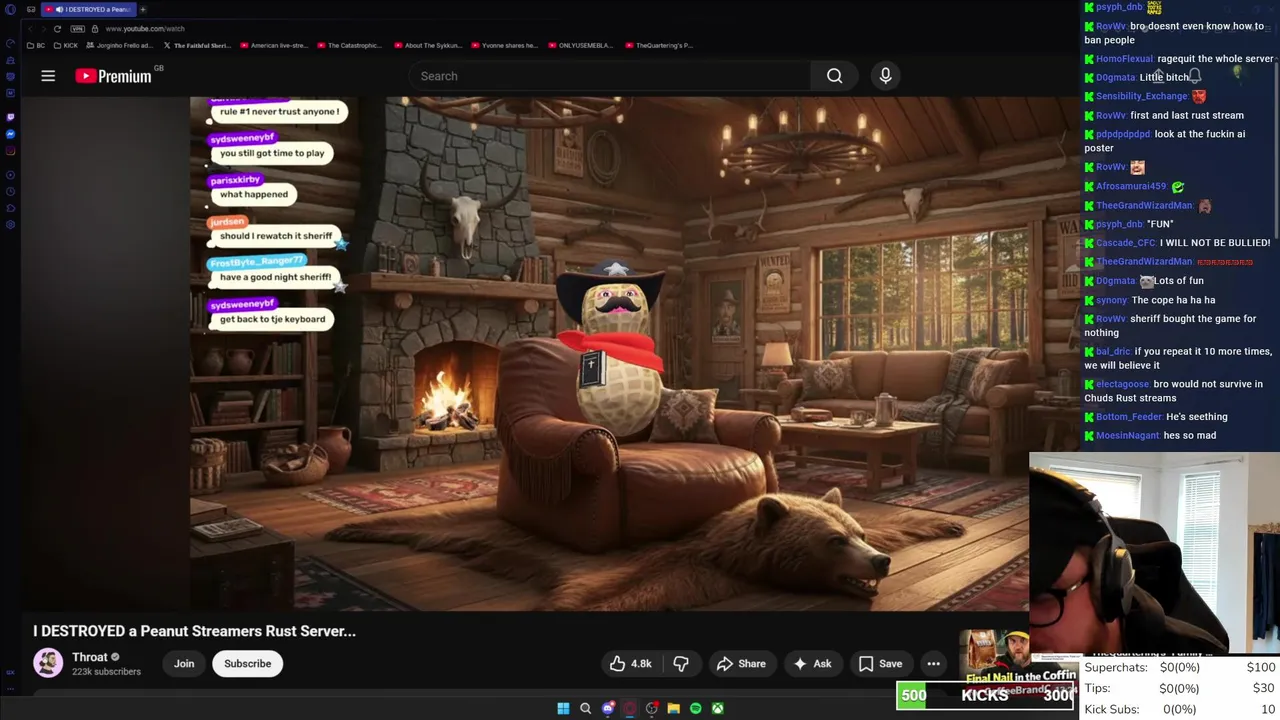The width and height of the screenshot is (1280, 720).
Task: Open 'The Faithful Sheri...' X bookmark
Action: click(197, 45)
